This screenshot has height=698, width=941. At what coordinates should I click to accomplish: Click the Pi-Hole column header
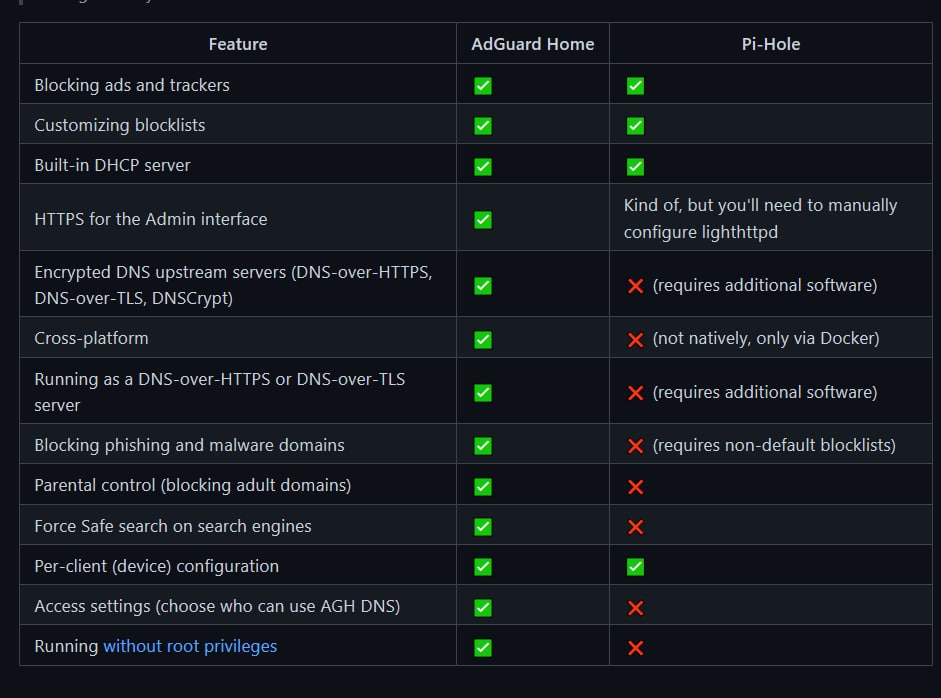click(x=771, y=44)
